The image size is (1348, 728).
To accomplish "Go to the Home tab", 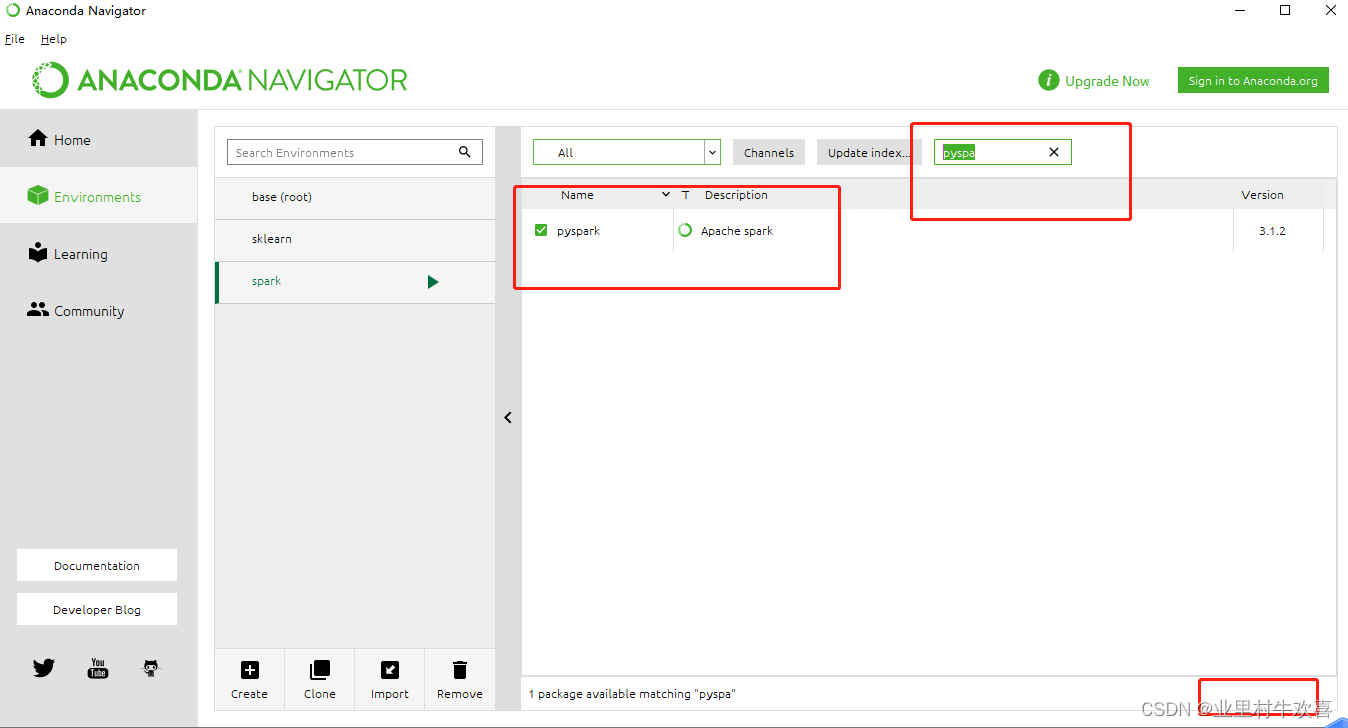I will (98, 139).
